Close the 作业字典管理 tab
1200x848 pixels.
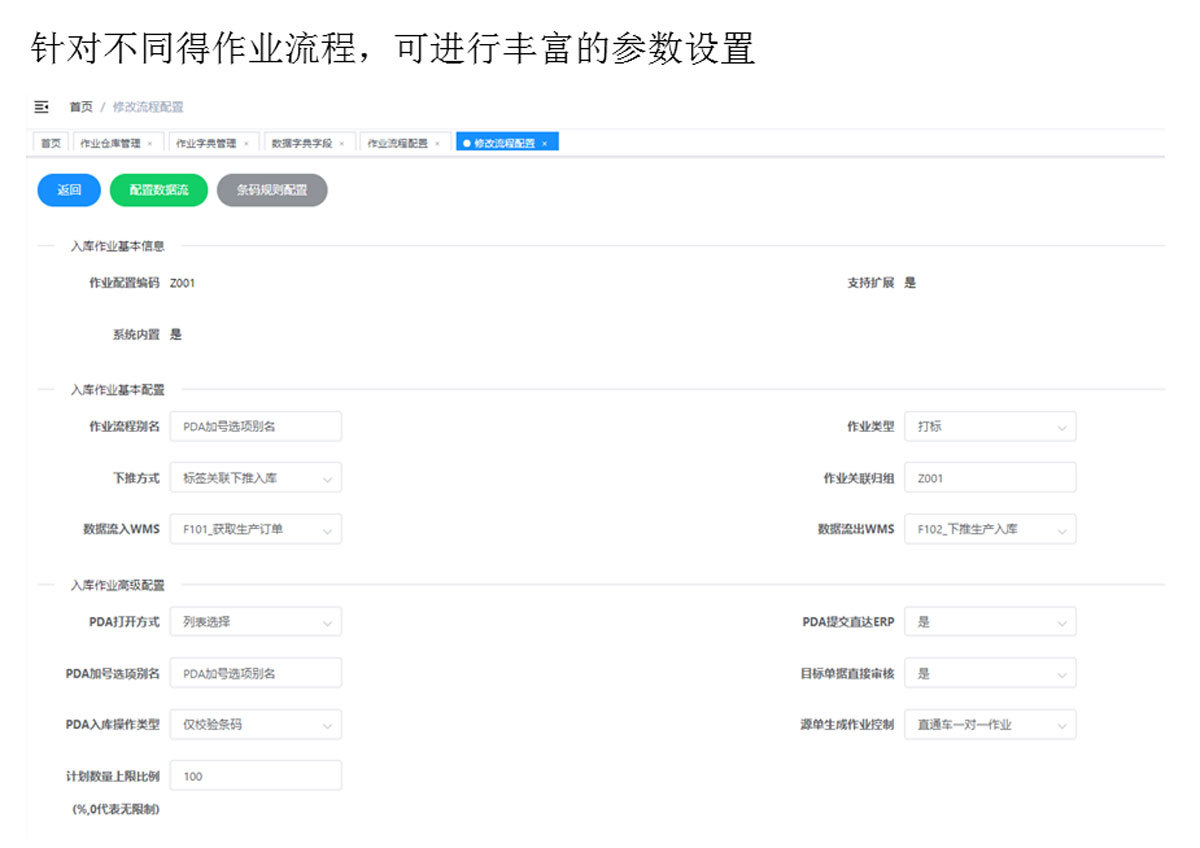[246, 144]
